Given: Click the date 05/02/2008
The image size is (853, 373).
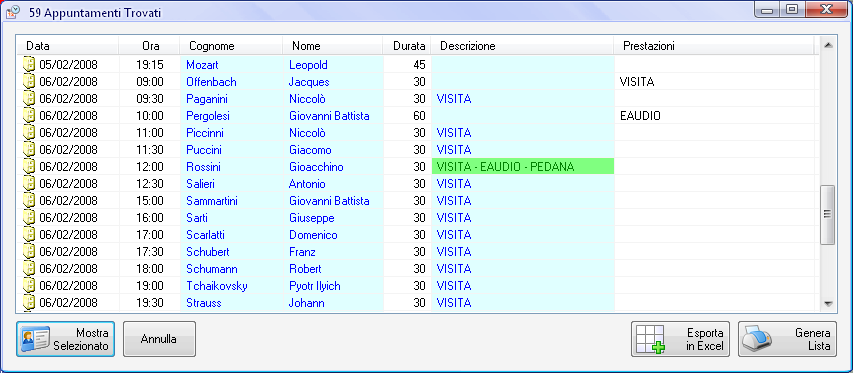Looking at the screenshot, I should click(69, 65).
